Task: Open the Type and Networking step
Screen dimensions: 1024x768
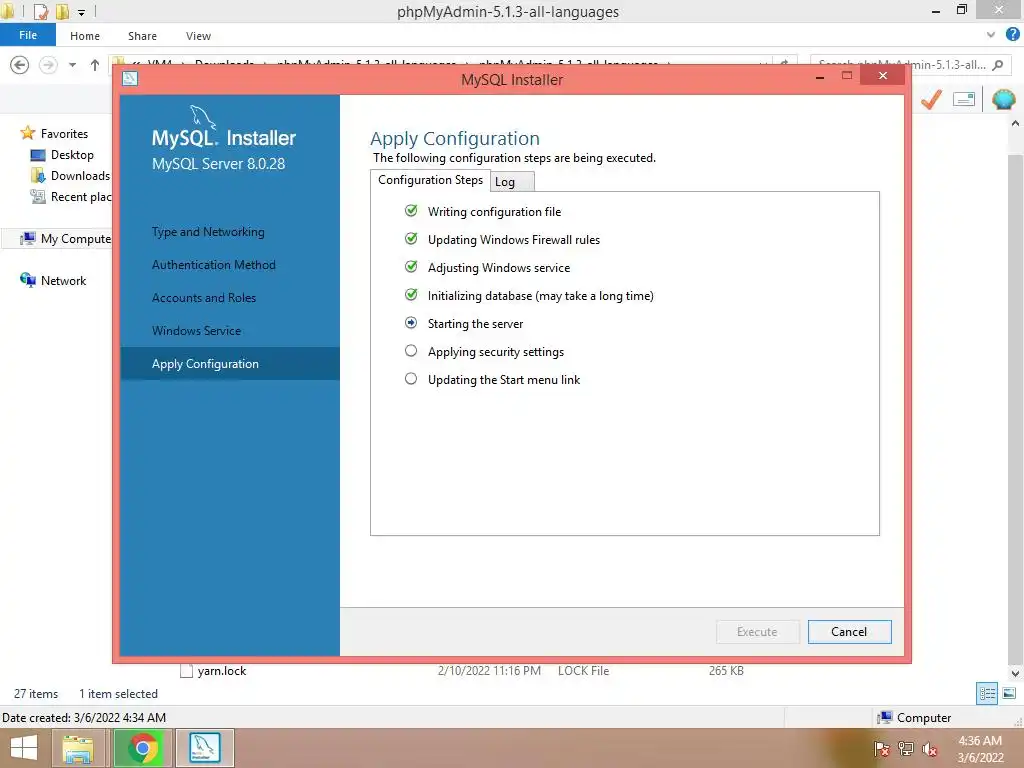Action: click(x=208, y=232)
